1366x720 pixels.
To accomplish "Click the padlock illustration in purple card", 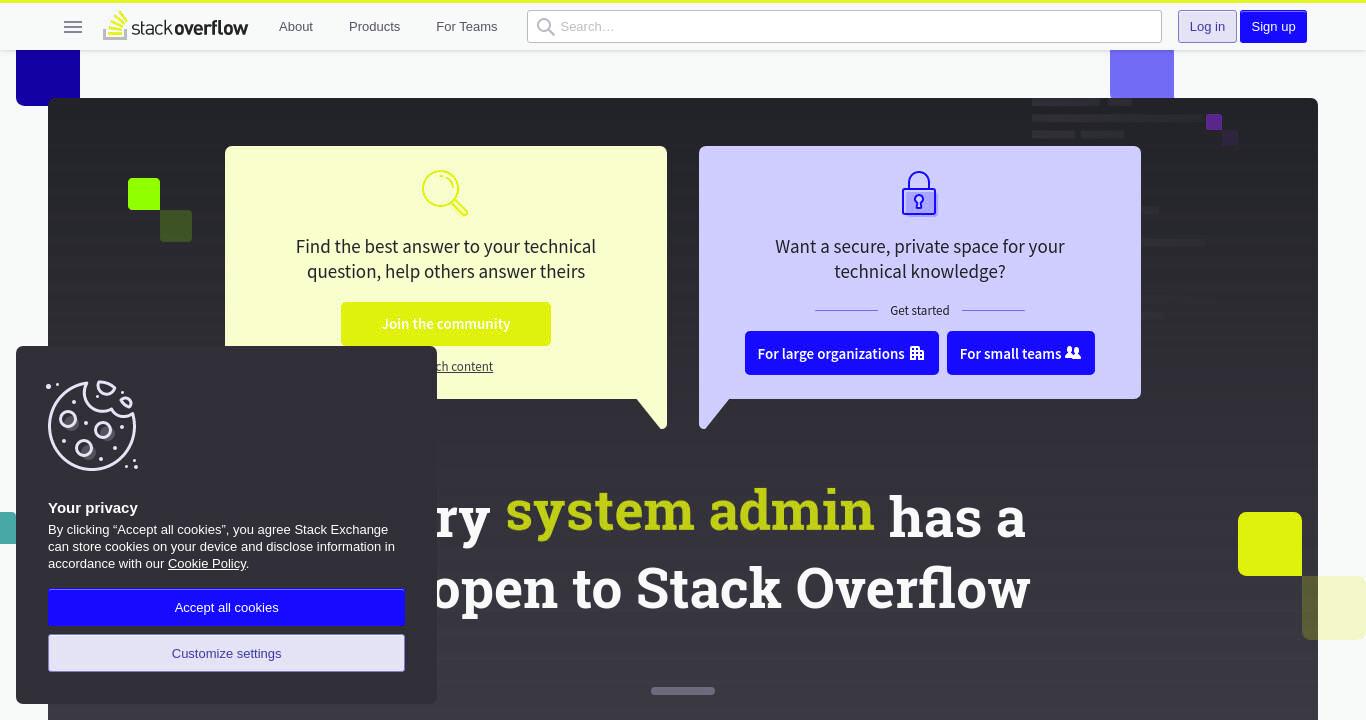I will [919, 193].
